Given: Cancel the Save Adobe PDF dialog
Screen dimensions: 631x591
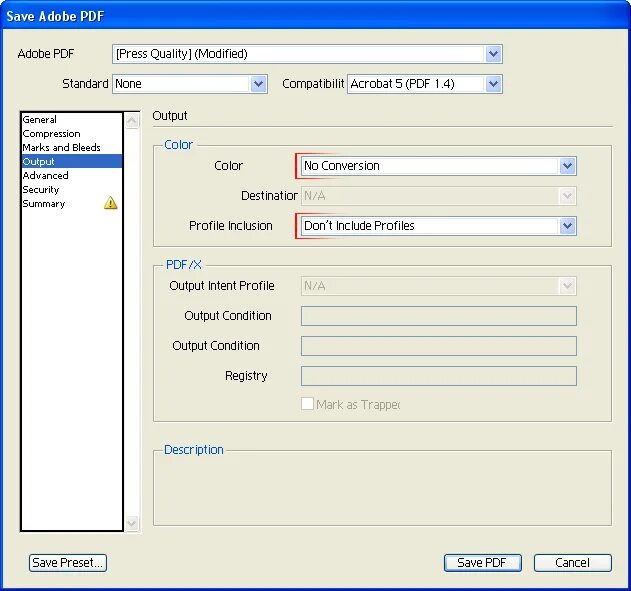Looking at the screenshot, I should [573, 562].
